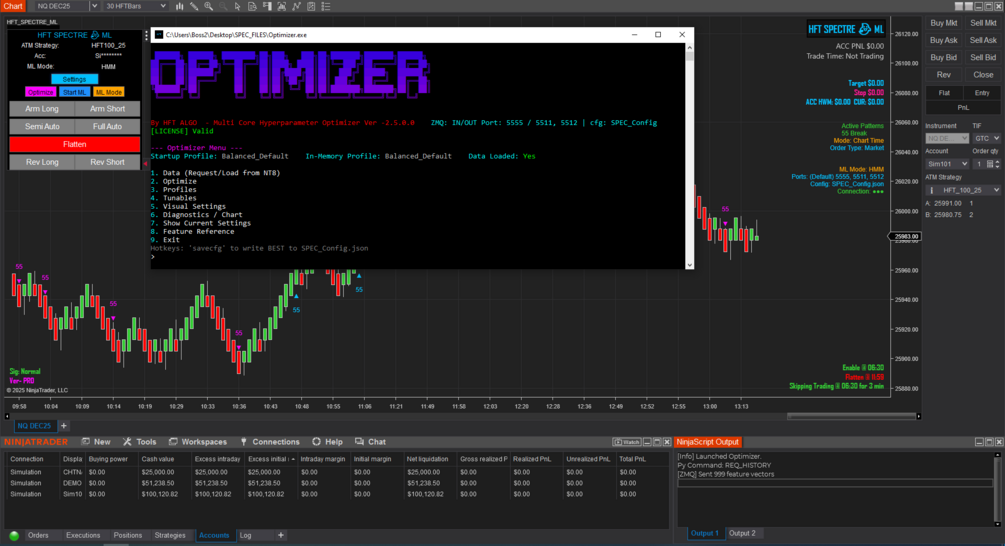Select the NQ DEC25 chart tab
The width and height of the screenshot is (1005, 546).
[x=34, y=426]
